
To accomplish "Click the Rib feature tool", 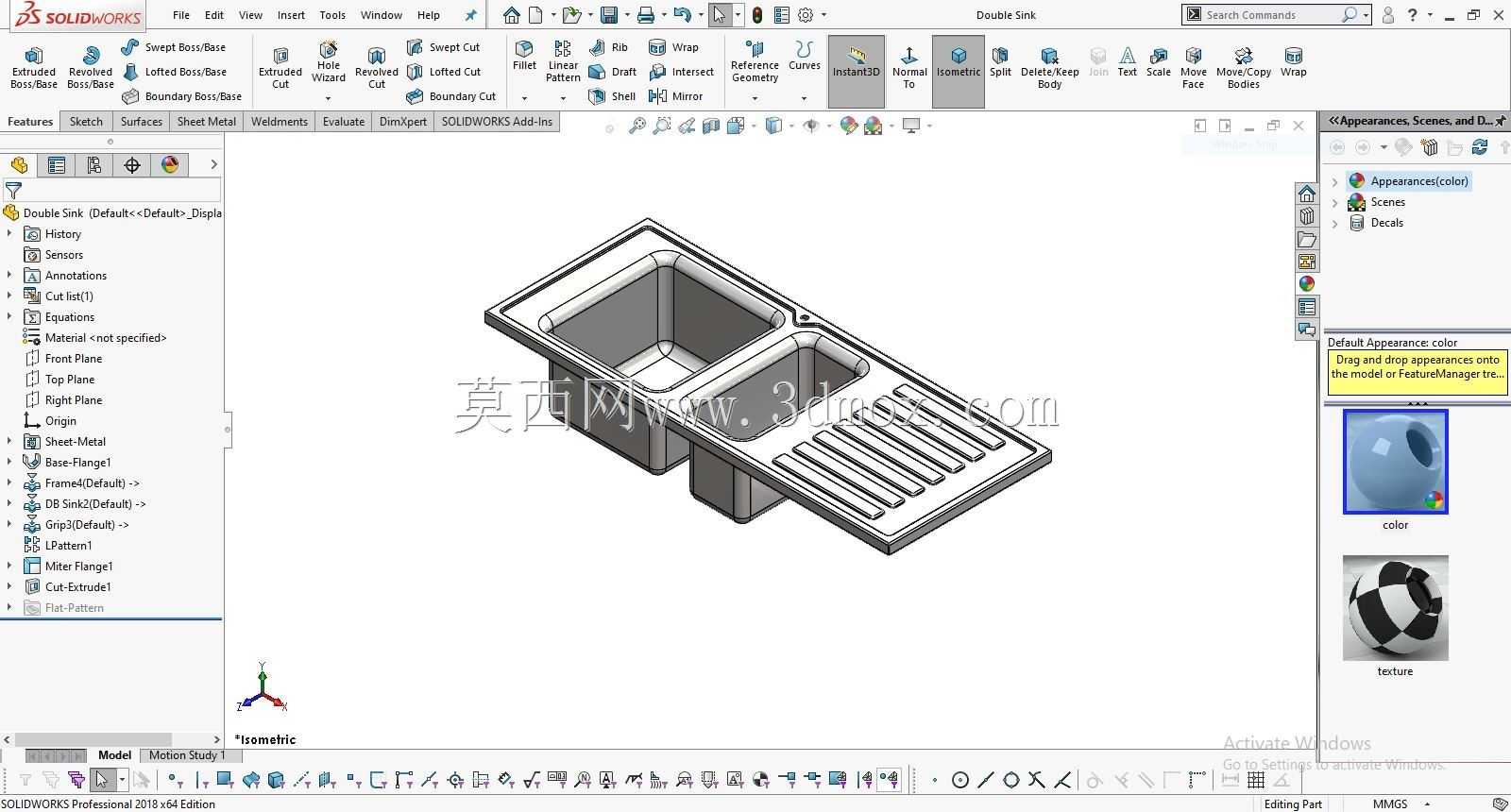I will pyautogui.click(x=608, y=47).
